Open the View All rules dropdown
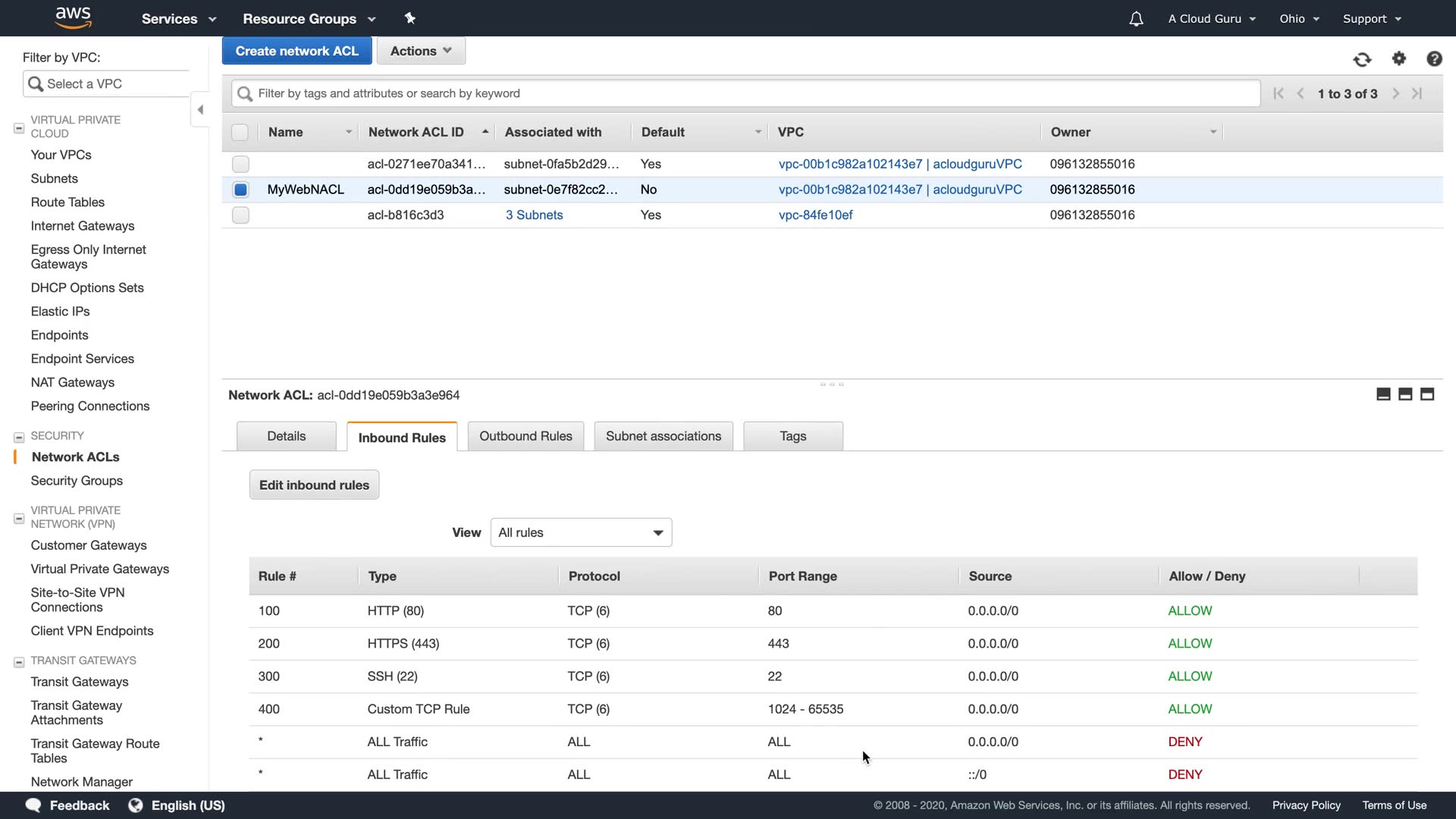Screen dimensions: 1456x819 (x=581, y=532)
